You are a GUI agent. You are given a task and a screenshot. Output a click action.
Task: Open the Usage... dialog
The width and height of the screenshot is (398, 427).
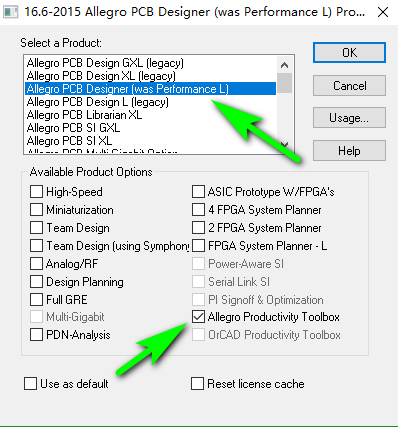coord(349,118)
